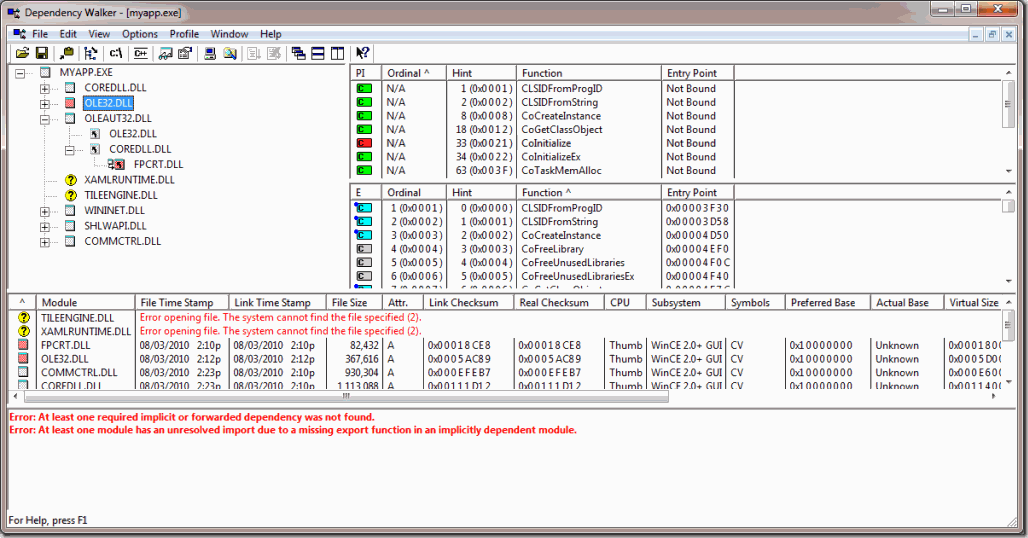Open the Profile menu

pos(184,34)
